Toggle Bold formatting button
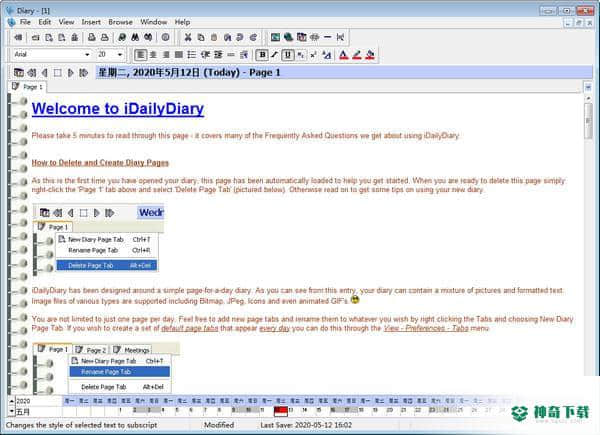 tap(262, 55)
